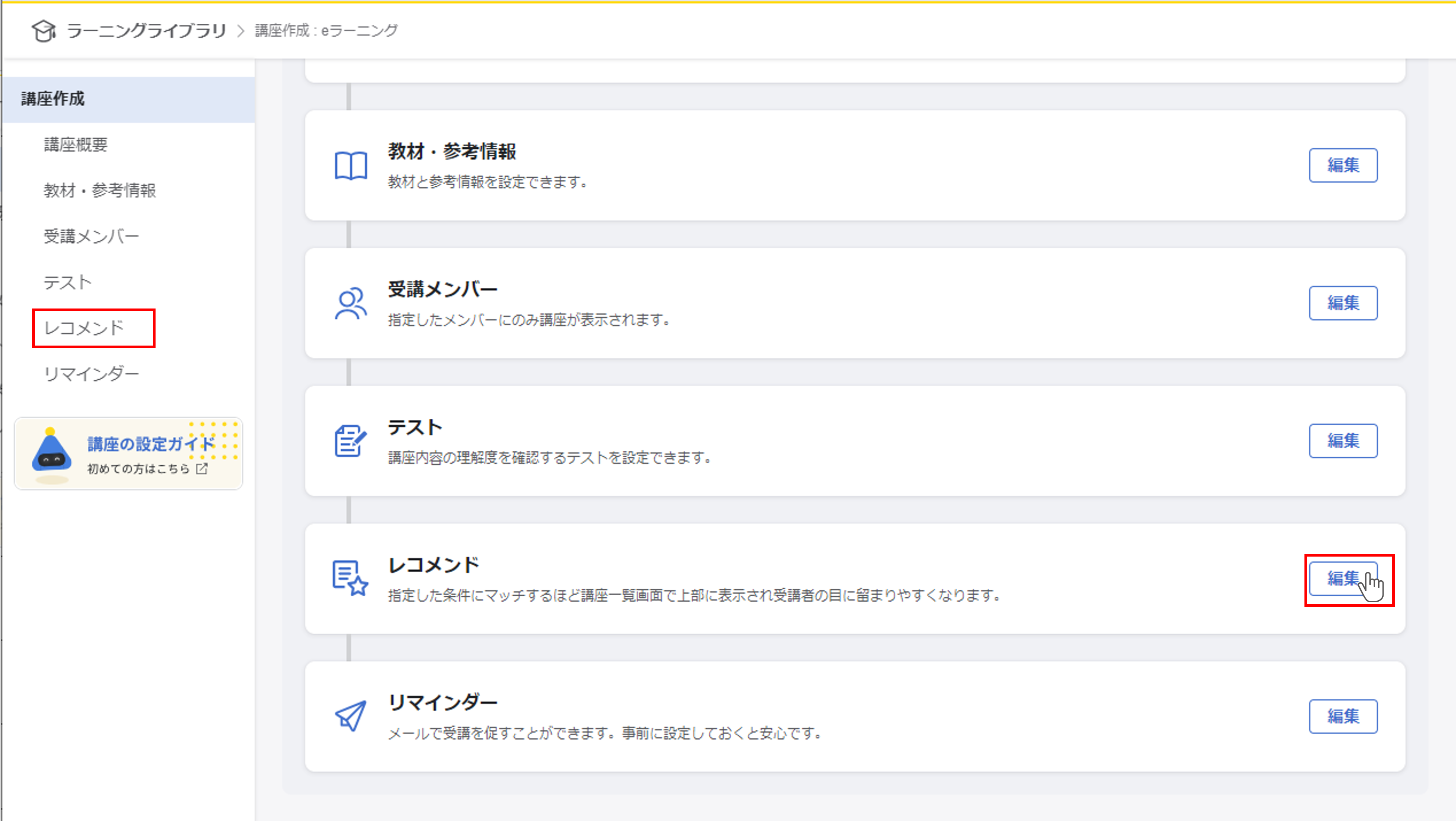Edit レコメンド section
This screenshot has height=821, width=1456.
[x=1343, y=578]
